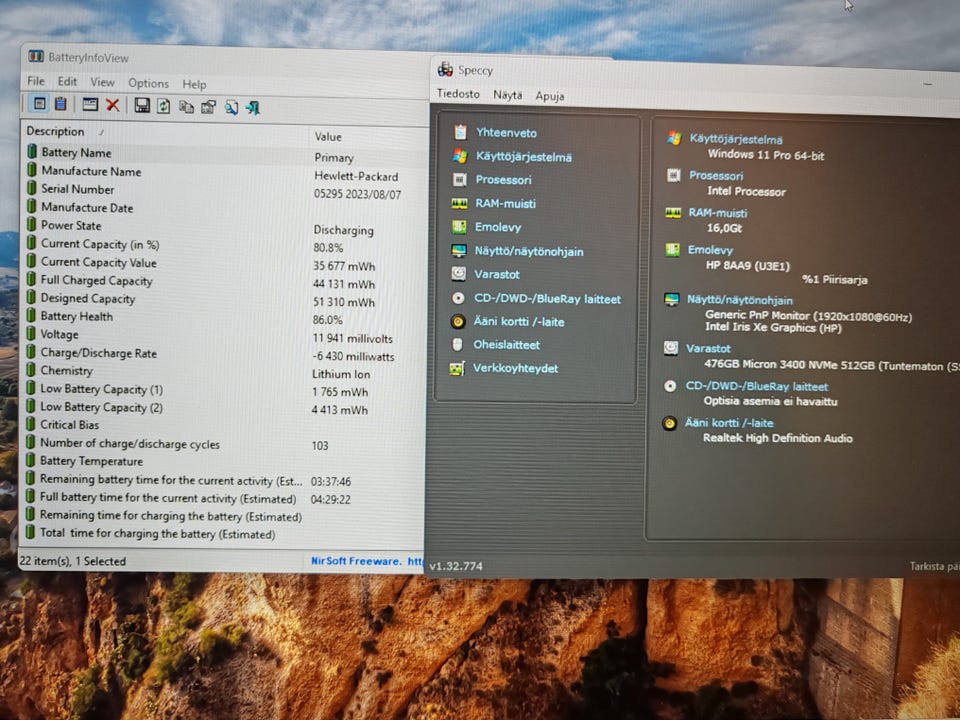
Task: Click the red X toolbar icon
Action: pos(113,105)
